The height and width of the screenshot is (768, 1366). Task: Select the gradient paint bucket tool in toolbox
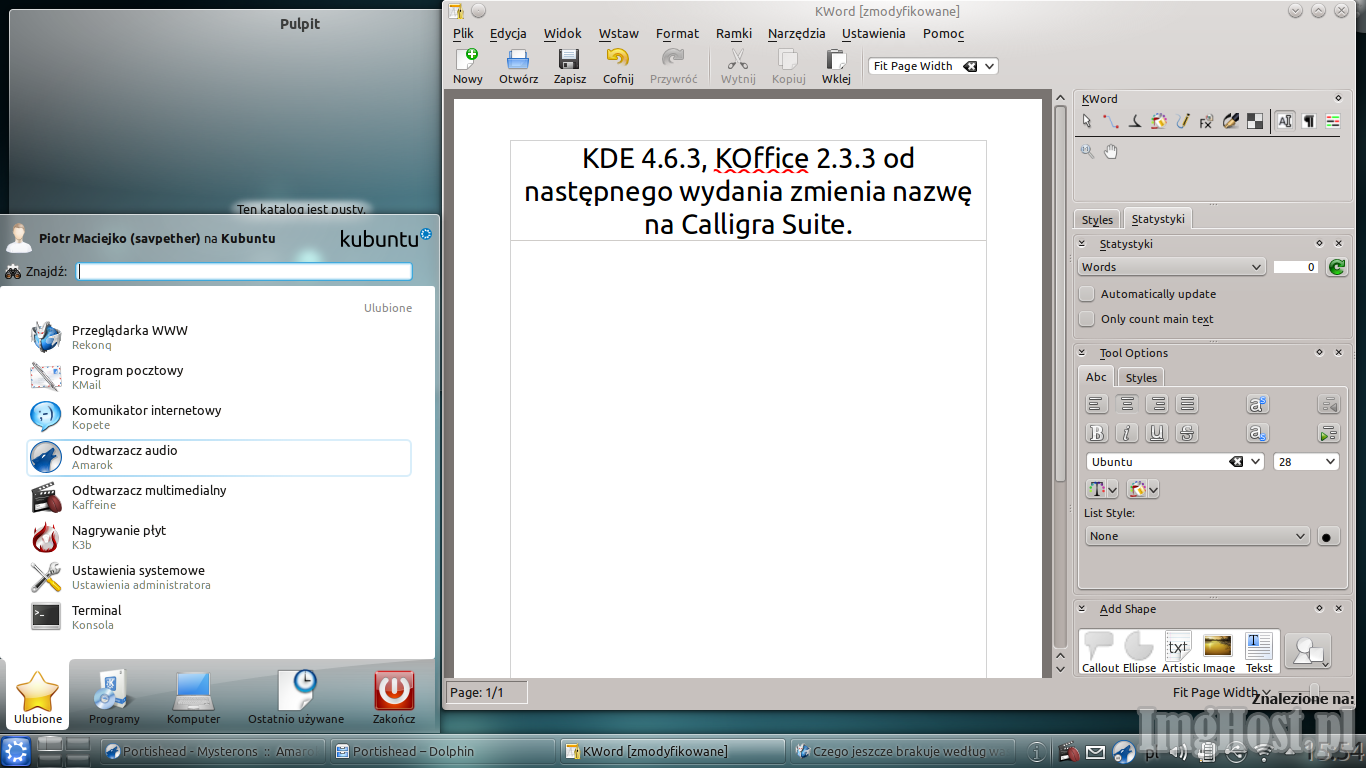coord(1159,121)
